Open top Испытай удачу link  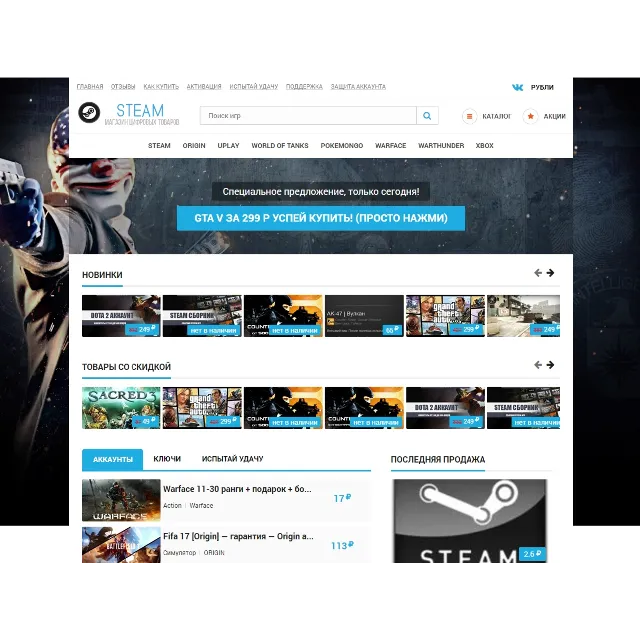(253, 87)
